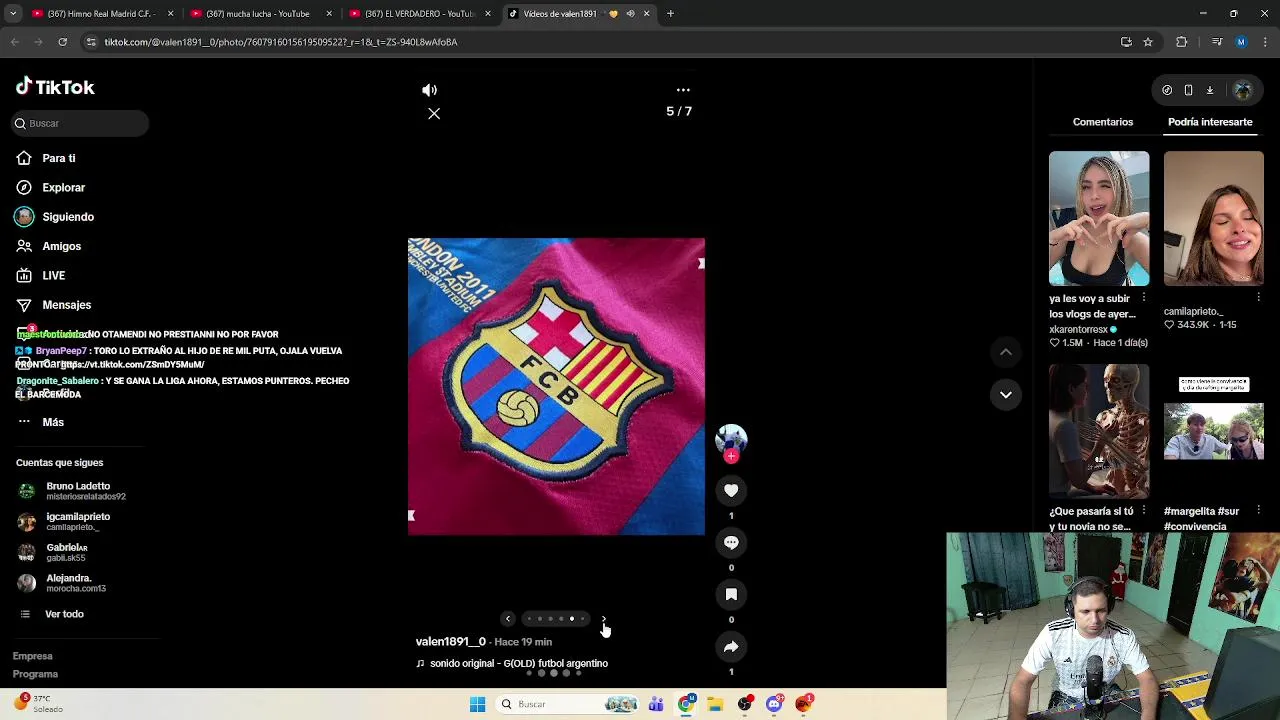Click the TikTok logo
The height and width of the screenshot is (720, 1280).
point(55,87)
